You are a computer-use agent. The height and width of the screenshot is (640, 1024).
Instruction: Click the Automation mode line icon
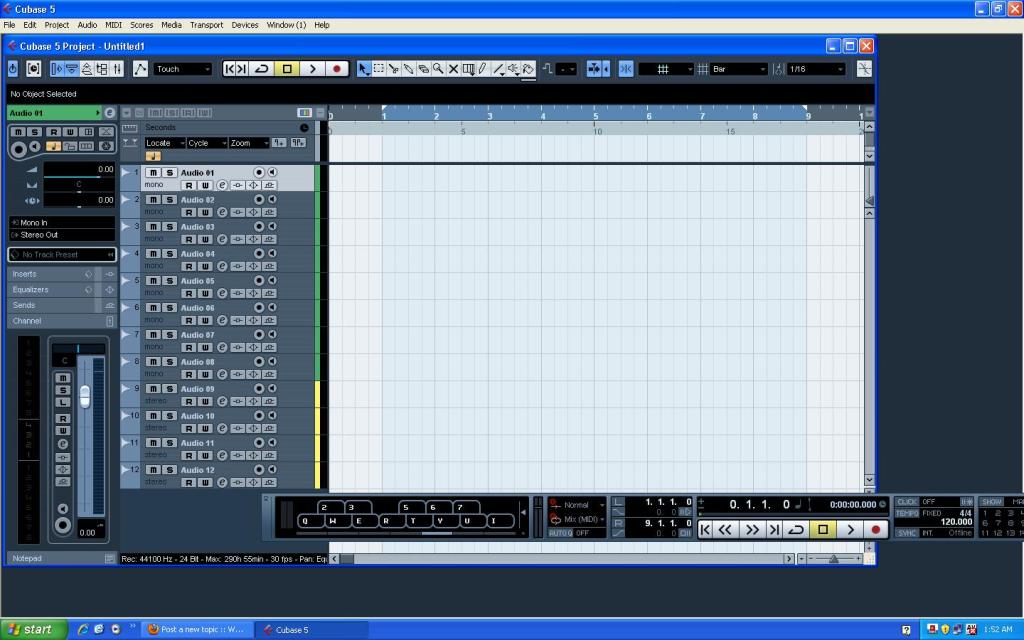click(x=140, y=69)
